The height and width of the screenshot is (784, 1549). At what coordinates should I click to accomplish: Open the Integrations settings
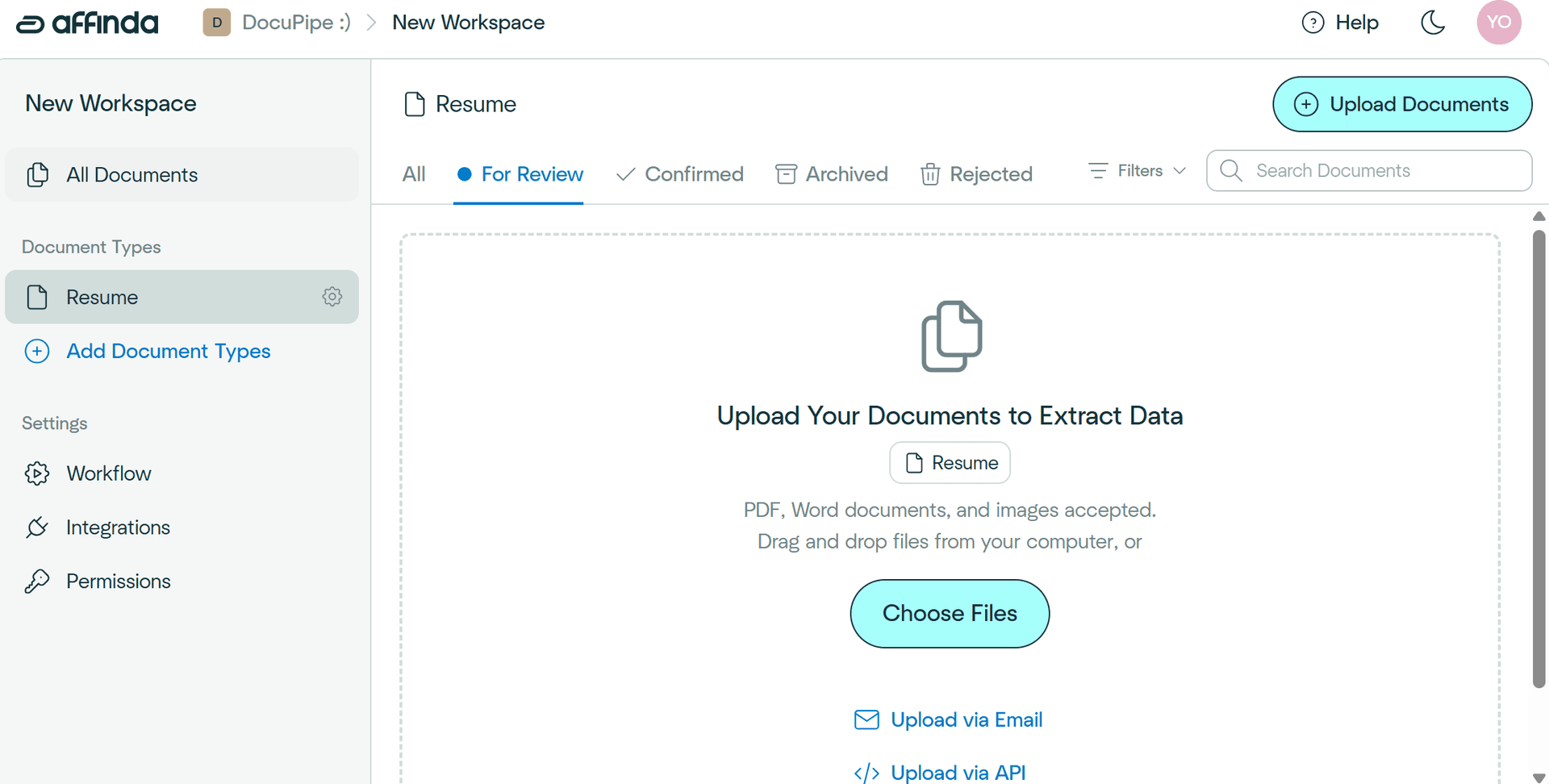(x=118, y=527)
